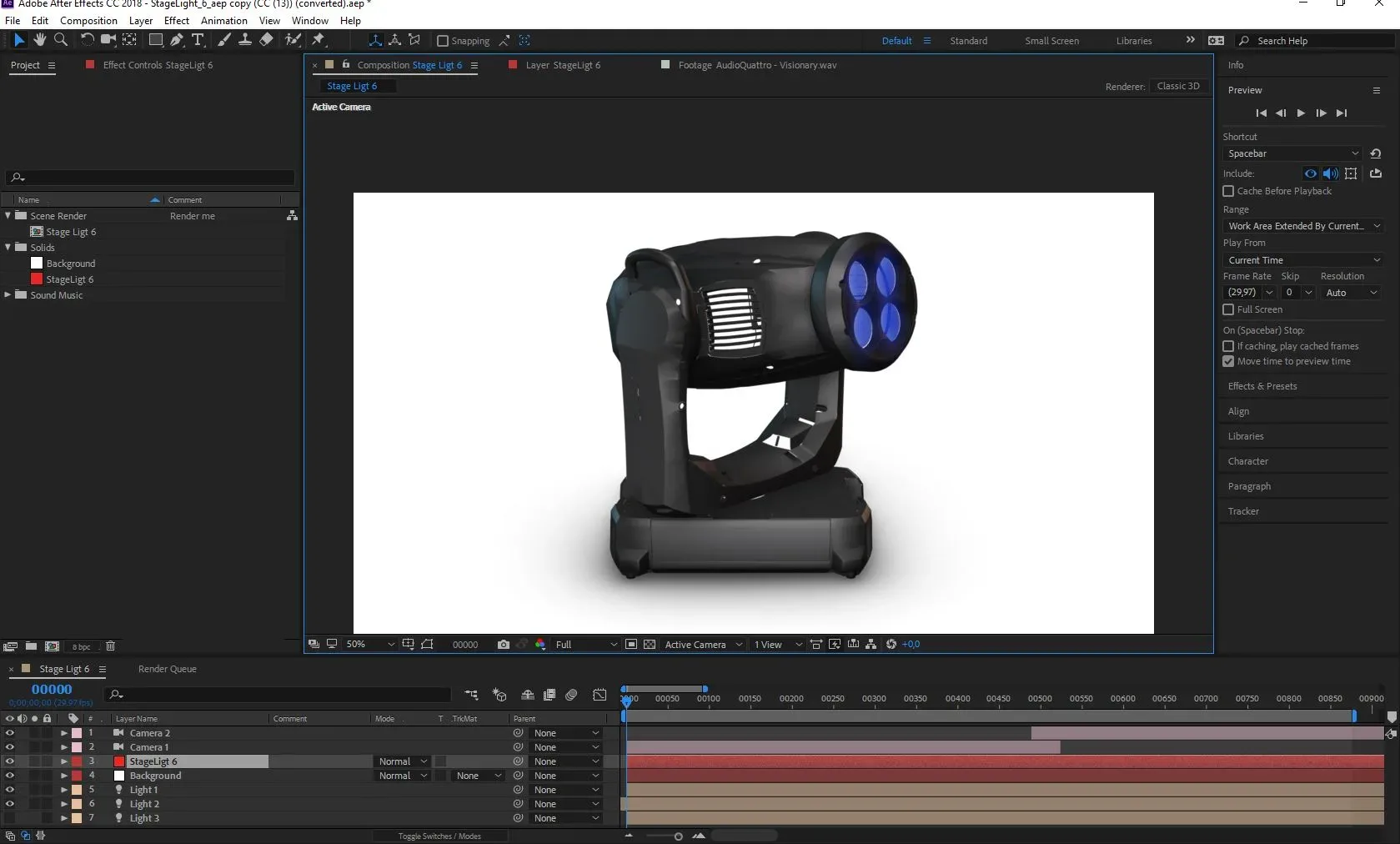This screenshot has height=844, width=1400.
Task: Open the Render Queue tab
Action: point(167,669)
